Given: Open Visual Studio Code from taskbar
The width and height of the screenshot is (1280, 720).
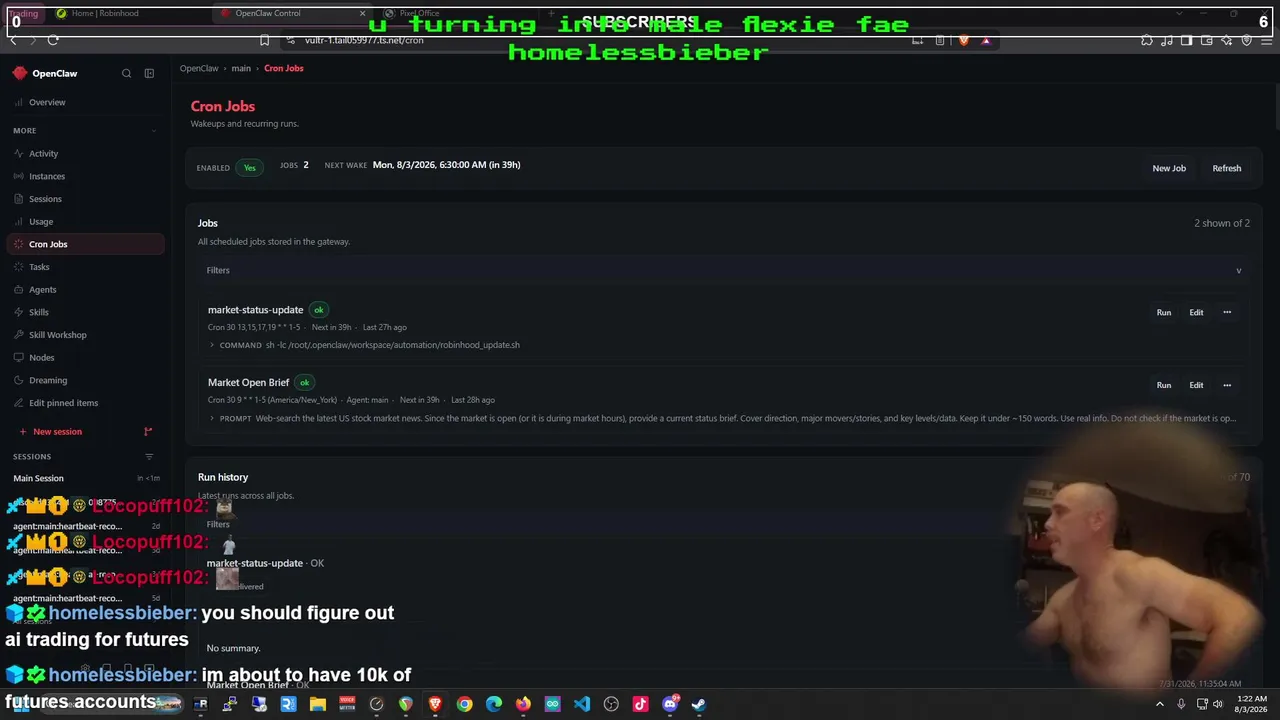Looking at the screenshot, I should (x=582, y=704).
